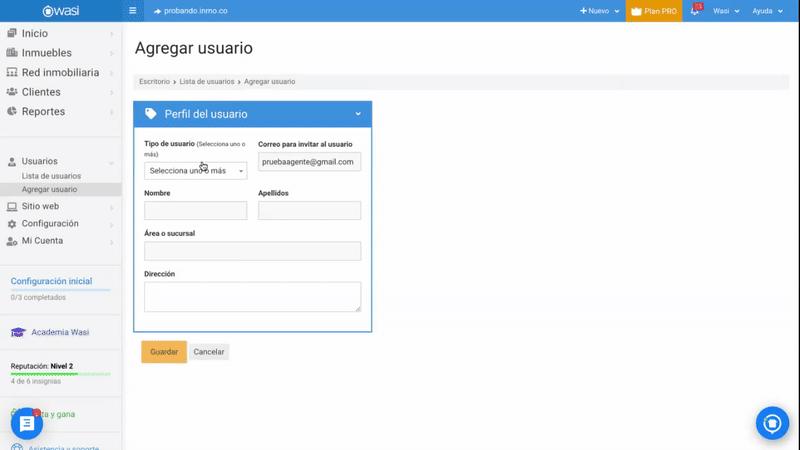
Task: Click the Red inmobiliaria icon
Action: pyautogui.click(x=11, y=72)
